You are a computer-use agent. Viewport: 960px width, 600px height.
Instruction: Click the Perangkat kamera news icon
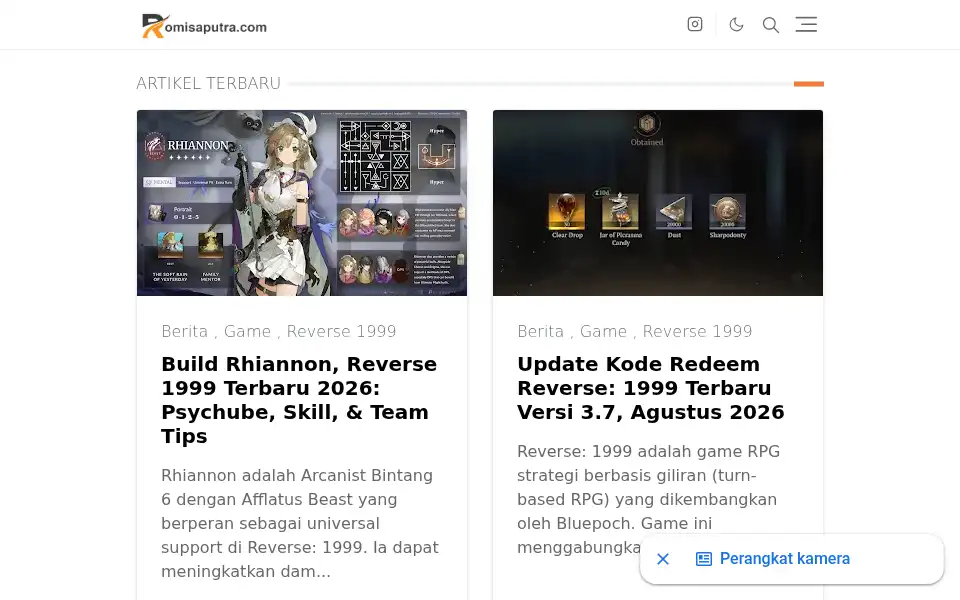[x=703, y=559]
